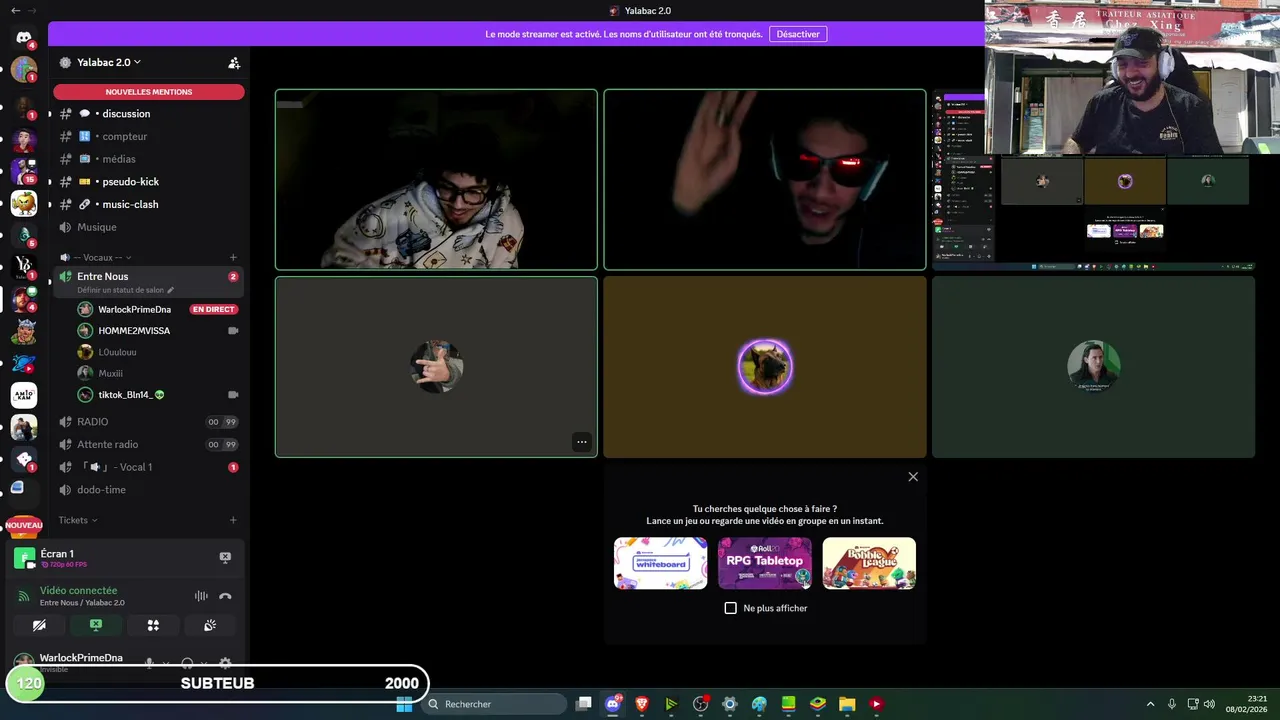Toggle screen sharing in the voice panel
This screenshot has height=720, width=1280.
pyautogui.click(x=96, y=625)
